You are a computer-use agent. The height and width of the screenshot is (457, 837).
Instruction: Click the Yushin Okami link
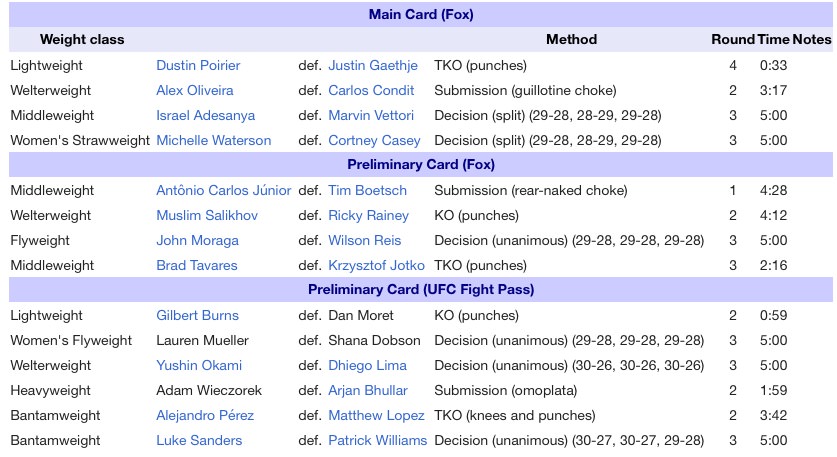pyautogui.click(x=199, y=365)
